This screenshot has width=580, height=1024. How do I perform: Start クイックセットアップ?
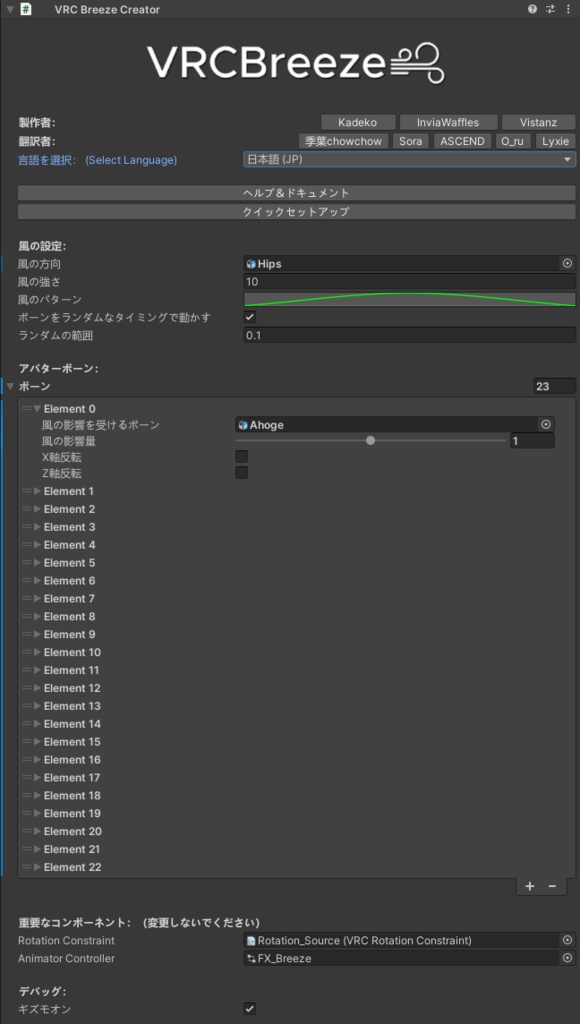(297, 212)
